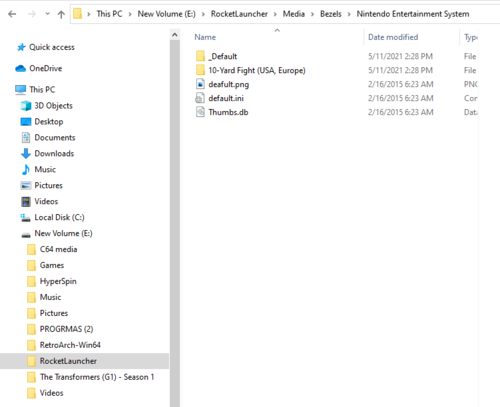Jump to Bezels breadcrumb segment

(331, 14)
